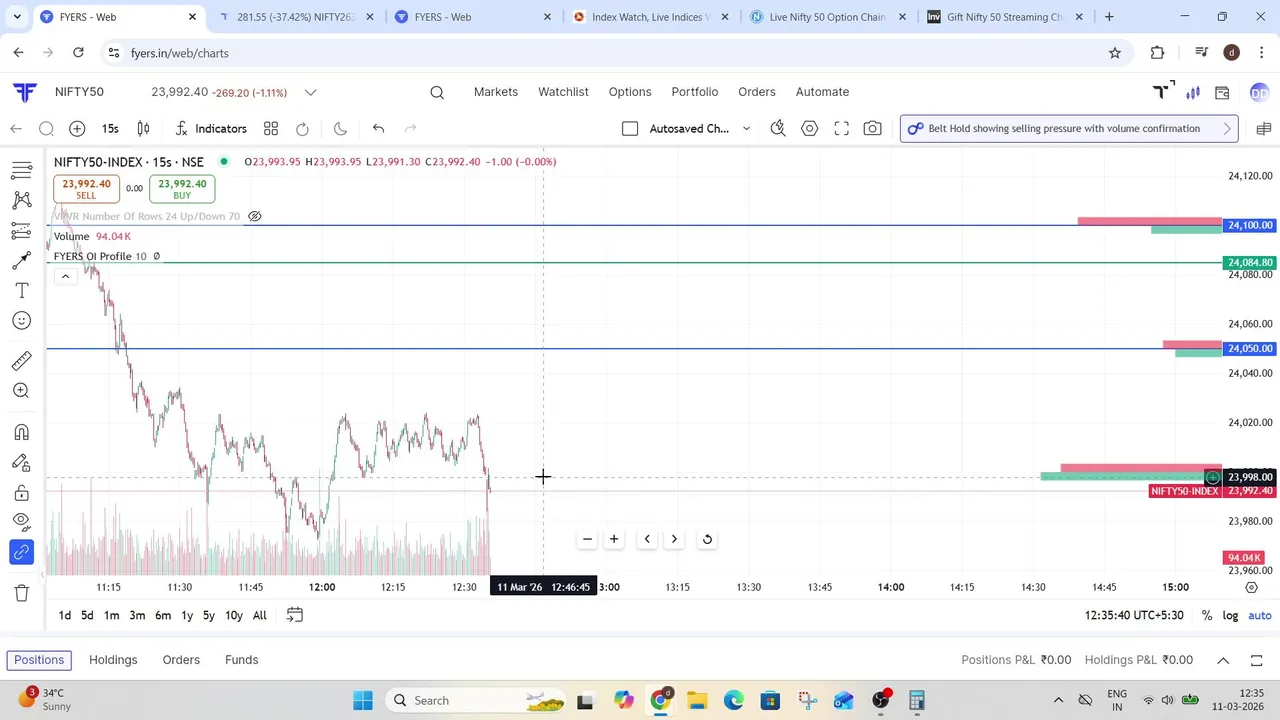Open the main site search
The image size is (1280, 720).
437,92
